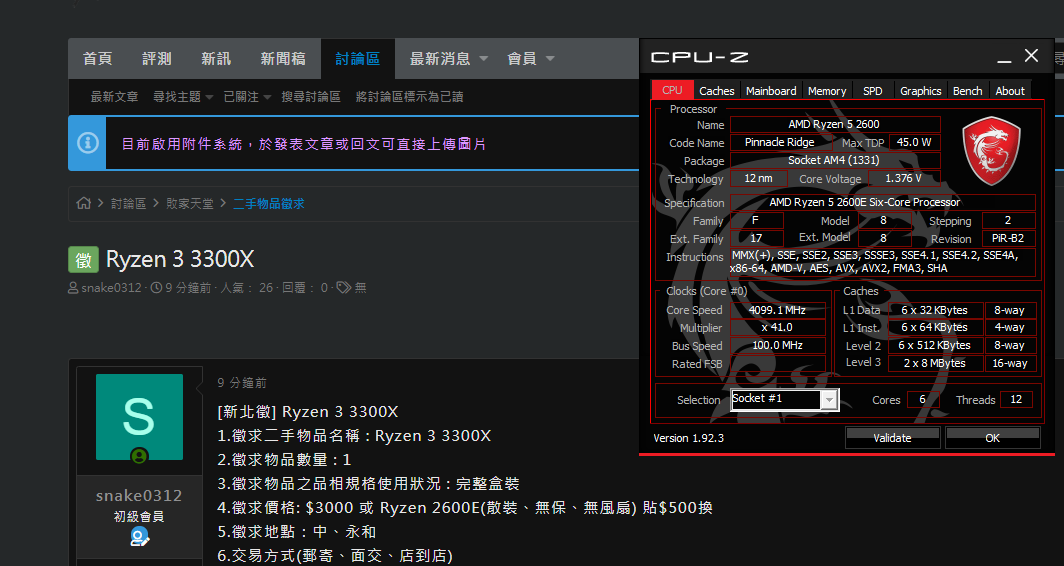Screen dimensions: 1064x566
Task: Click the 9 分鐘前 timestamp in the post
Action: point(242,383)
